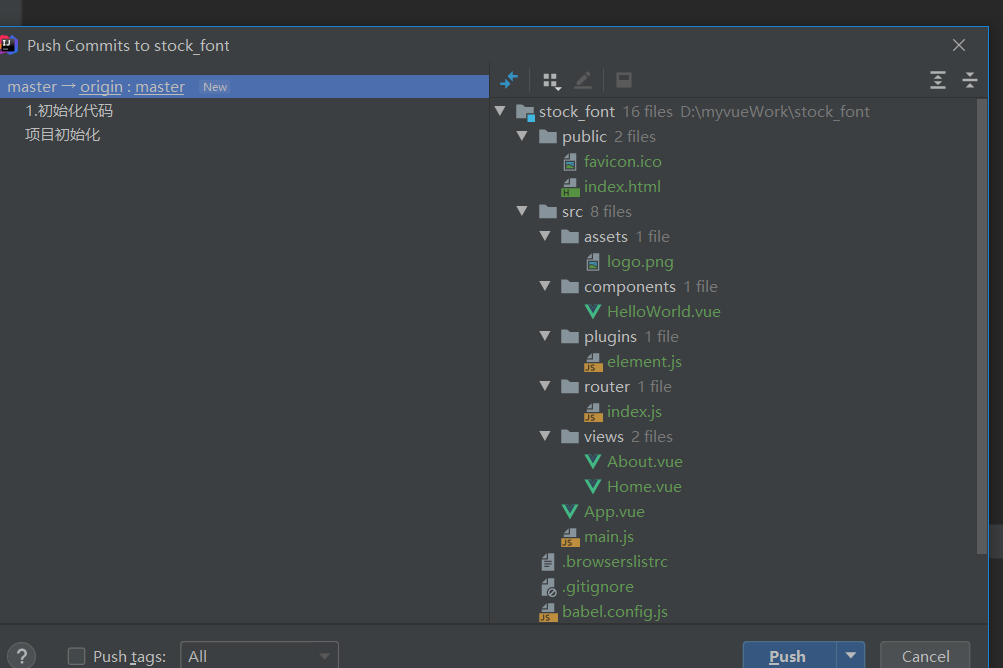Collapse the router folder node
The image size is (1003, 668).
545,385
